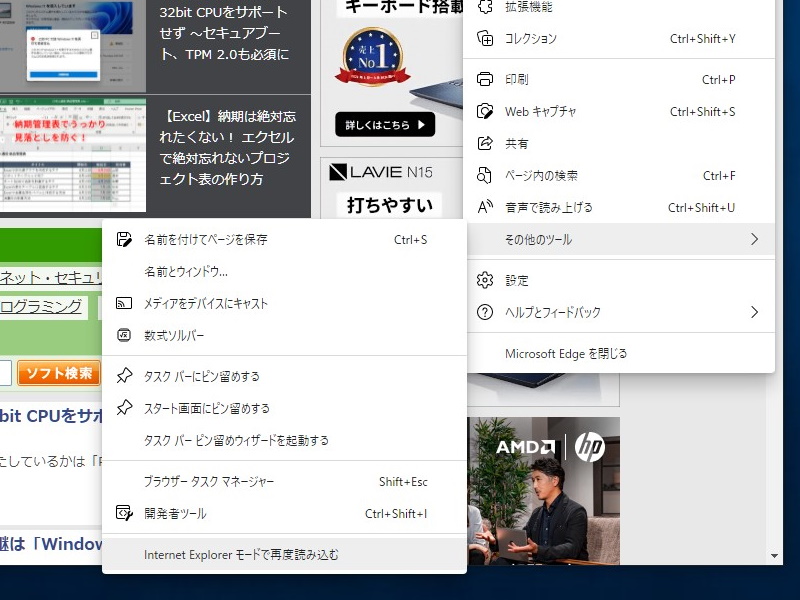Screen dimensions: 800x600
Task: Click the Print icon
Action: coord(484,77)
